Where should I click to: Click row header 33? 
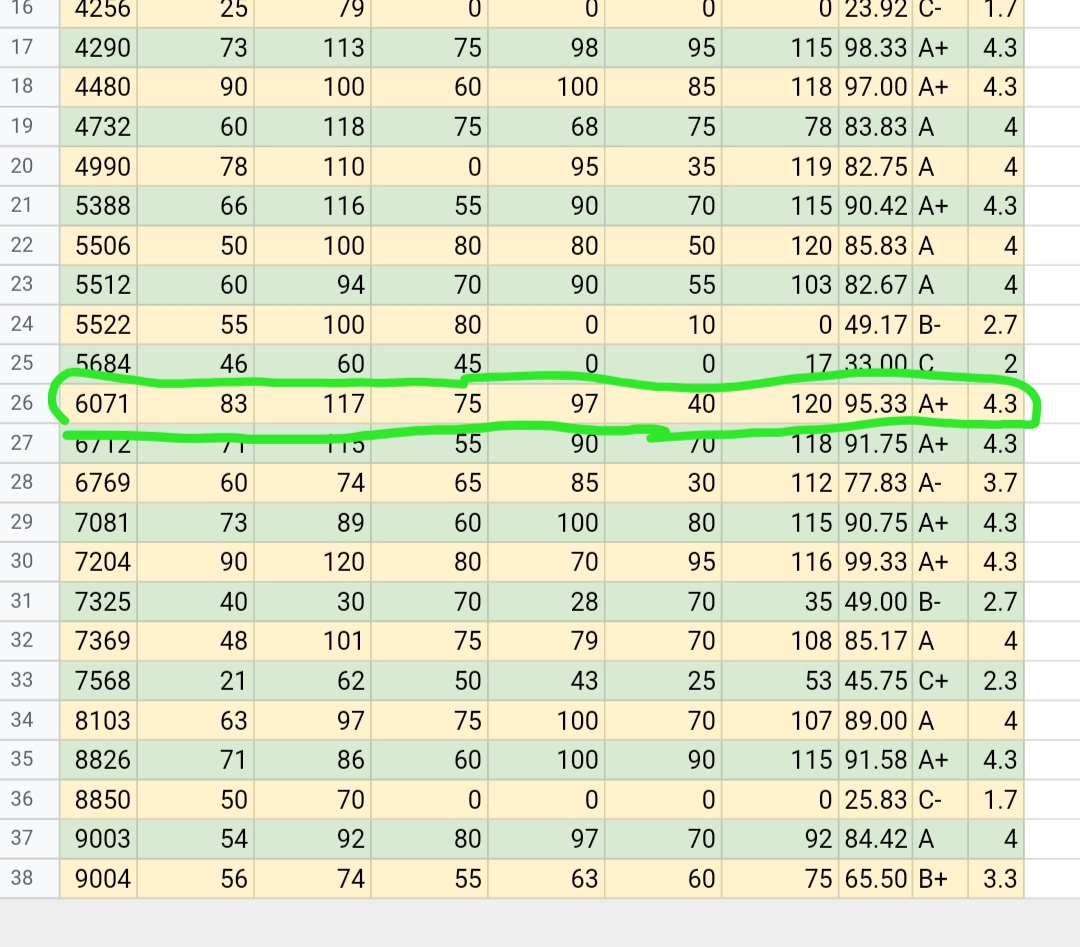22,680
